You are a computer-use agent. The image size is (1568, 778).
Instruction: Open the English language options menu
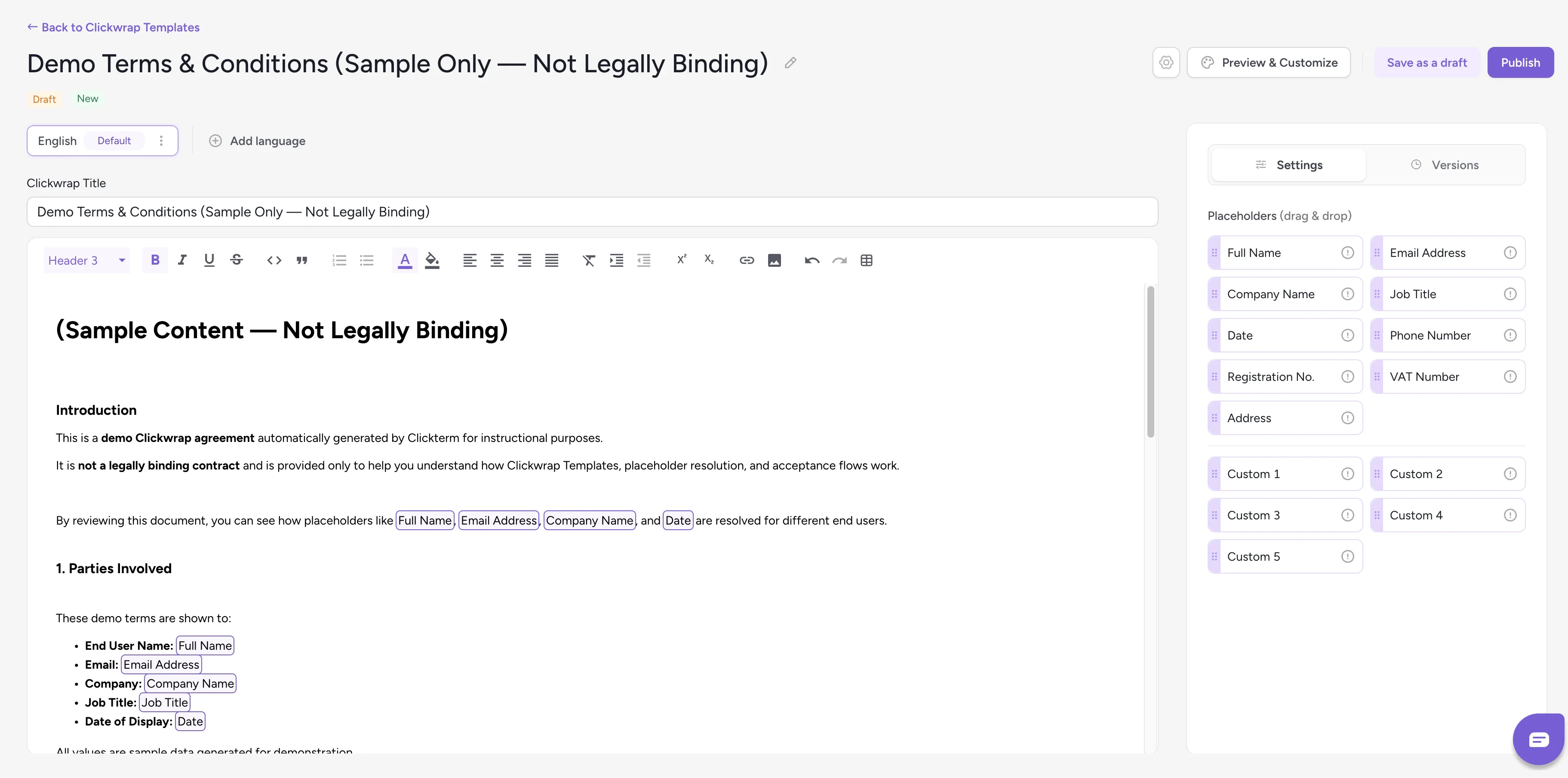point(161,140)
